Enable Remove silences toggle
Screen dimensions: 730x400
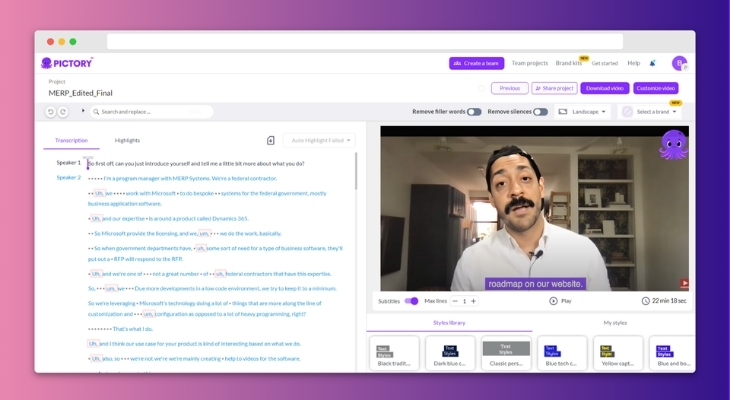[540, 112]
